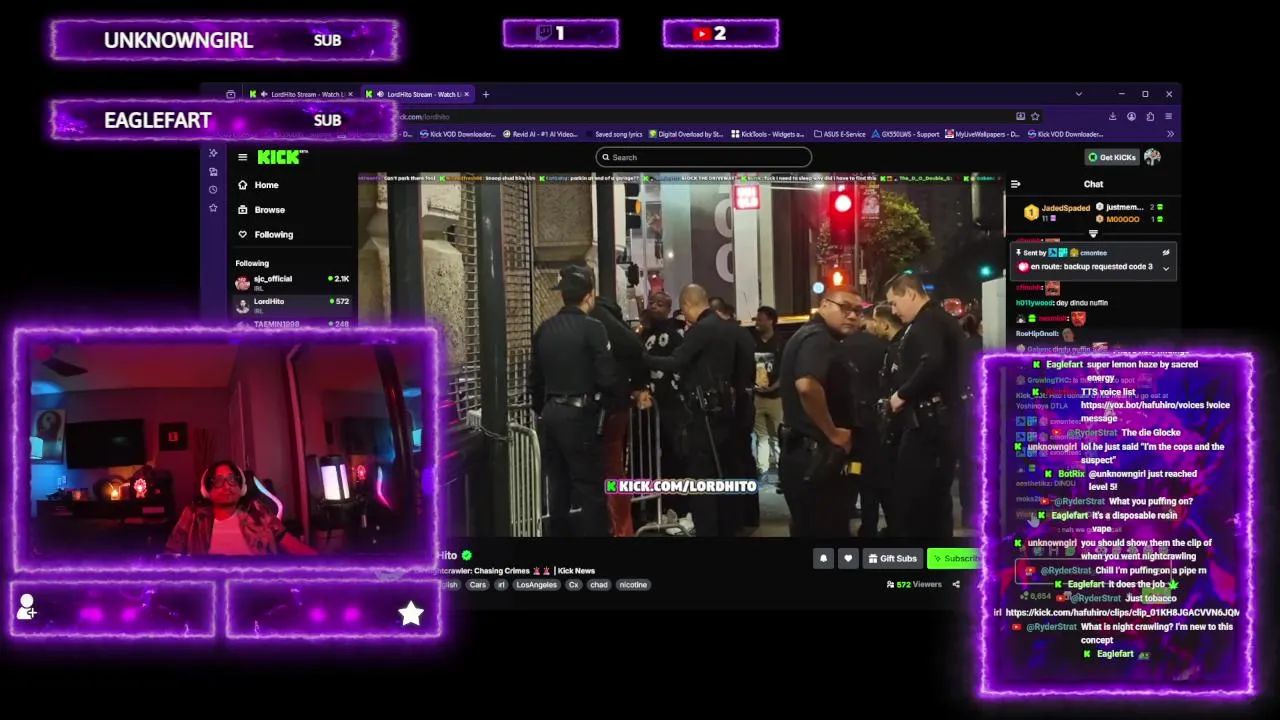Expand the pinned message chevron
1280x720 pixels.
pos(1165,268)
